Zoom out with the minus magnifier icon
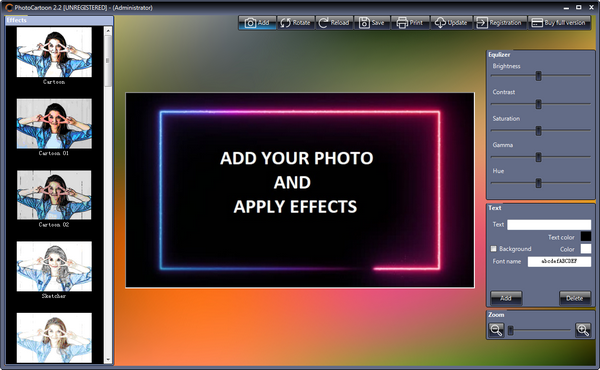Screen dimensions: 600x370 (x=496, y=330)
